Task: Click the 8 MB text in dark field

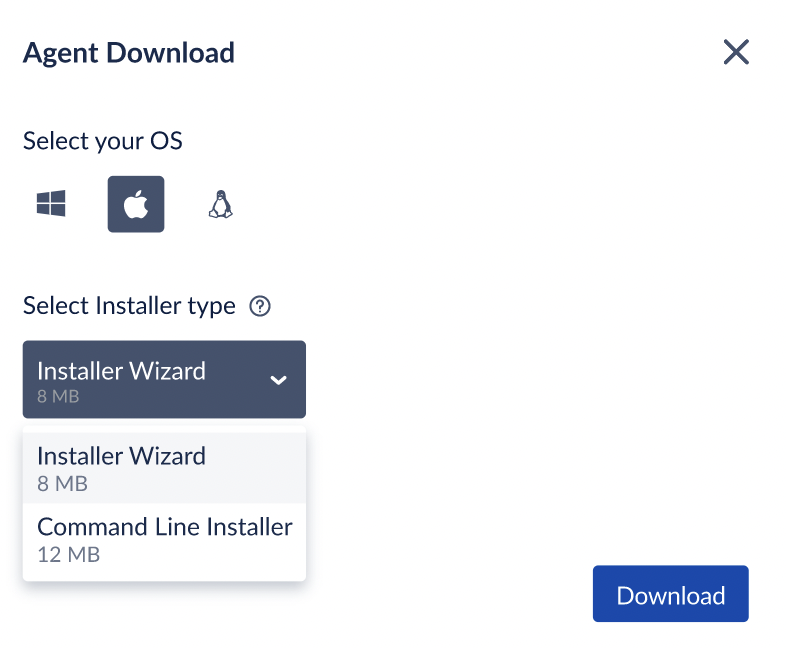Action: pos(58,396)
